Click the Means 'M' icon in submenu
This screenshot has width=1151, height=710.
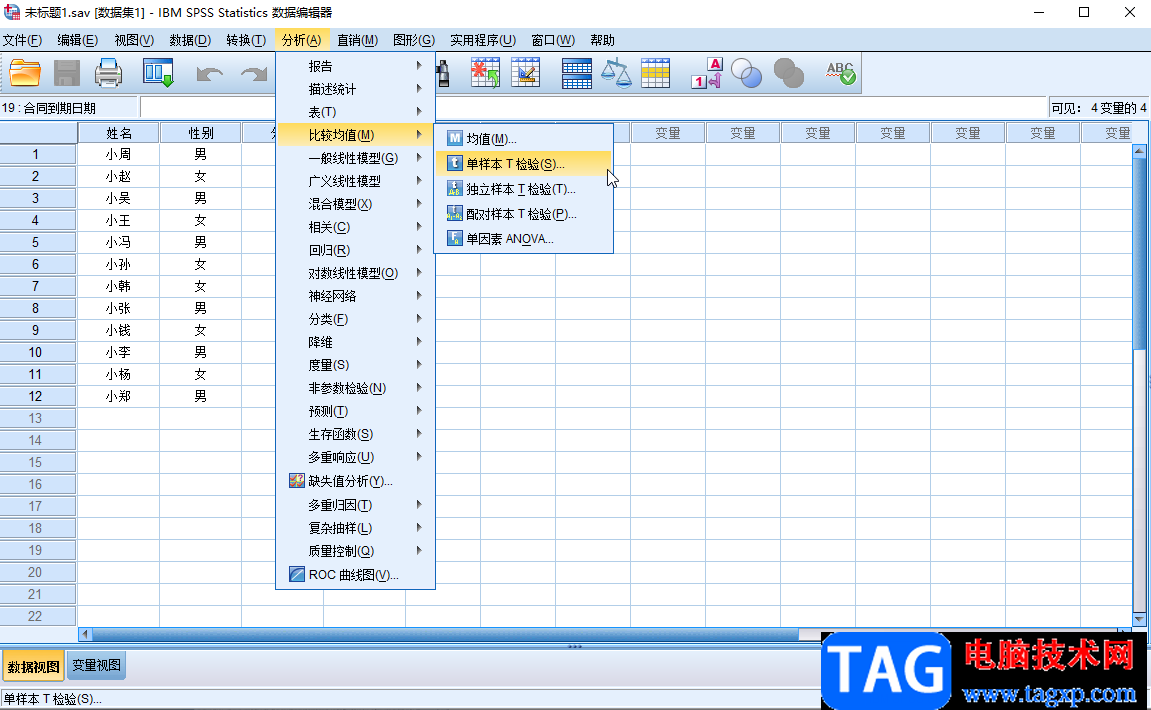pos(454,138)
